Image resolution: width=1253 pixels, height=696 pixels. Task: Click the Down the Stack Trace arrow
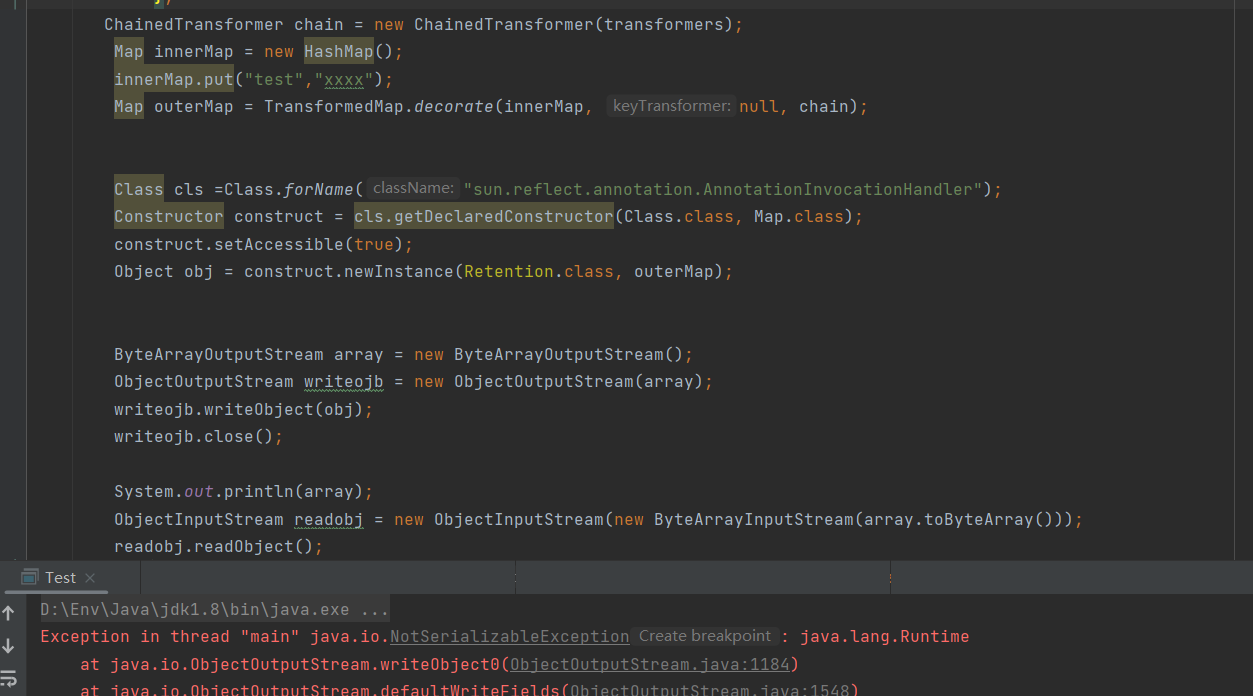pos(9,646)
